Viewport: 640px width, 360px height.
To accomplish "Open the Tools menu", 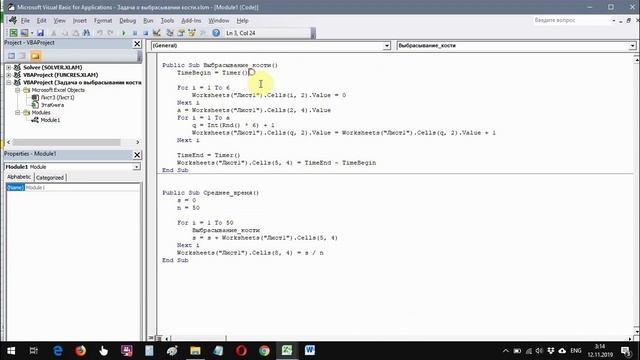I will tap(167, 20).
